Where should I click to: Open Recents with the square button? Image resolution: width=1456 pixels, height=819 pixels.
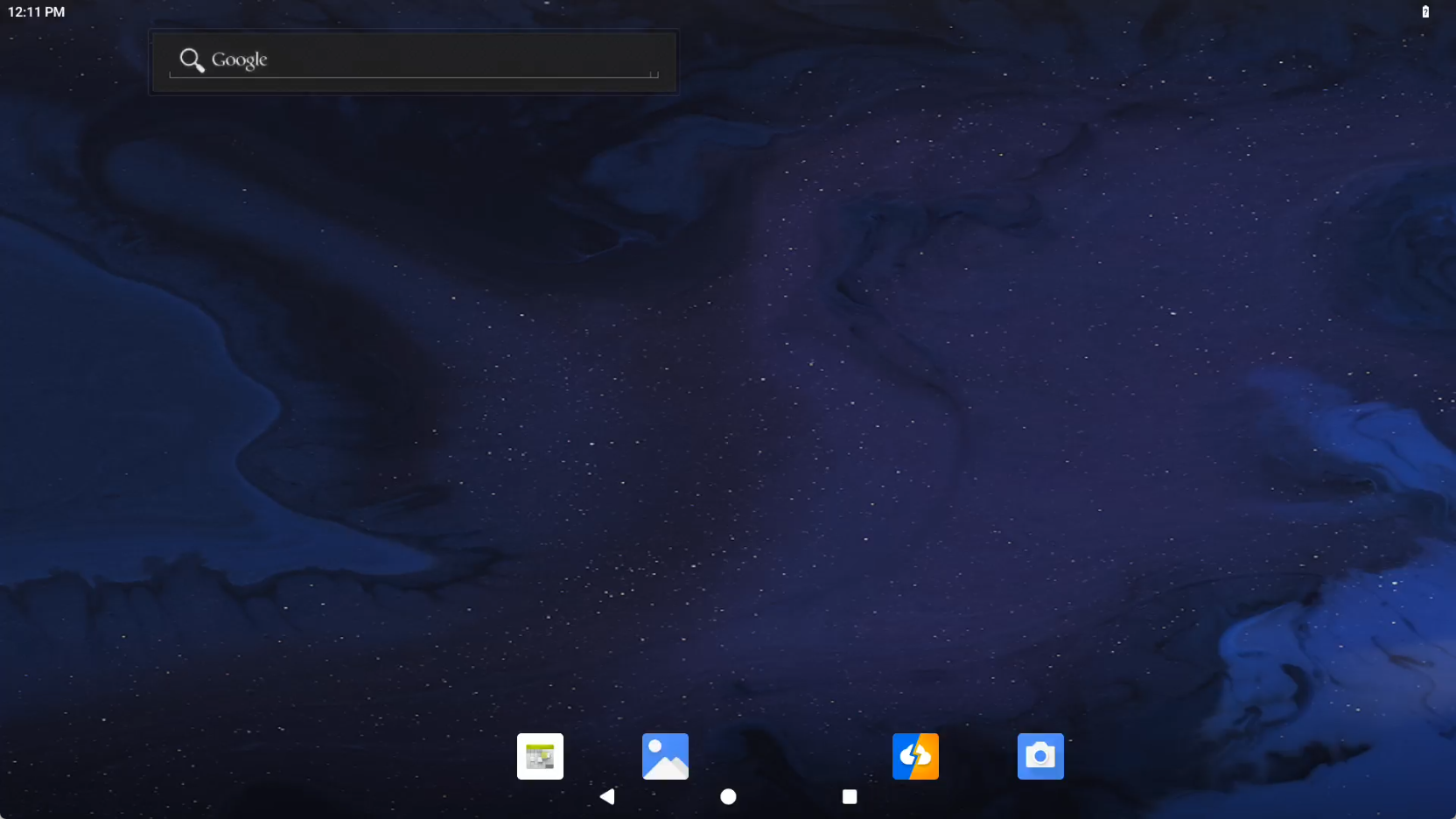(x=849, y=796)
